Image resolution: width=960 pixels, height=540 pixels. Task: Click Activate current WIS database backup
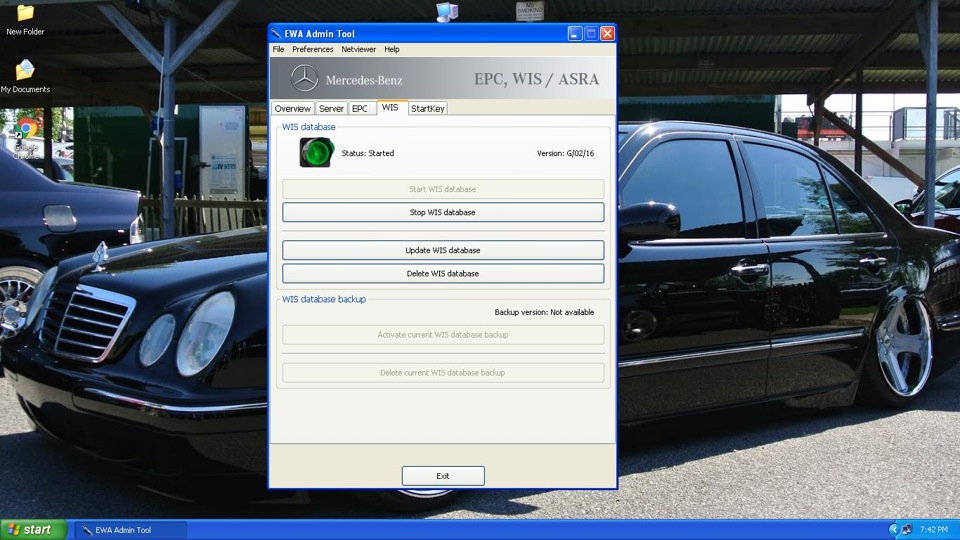443,335
